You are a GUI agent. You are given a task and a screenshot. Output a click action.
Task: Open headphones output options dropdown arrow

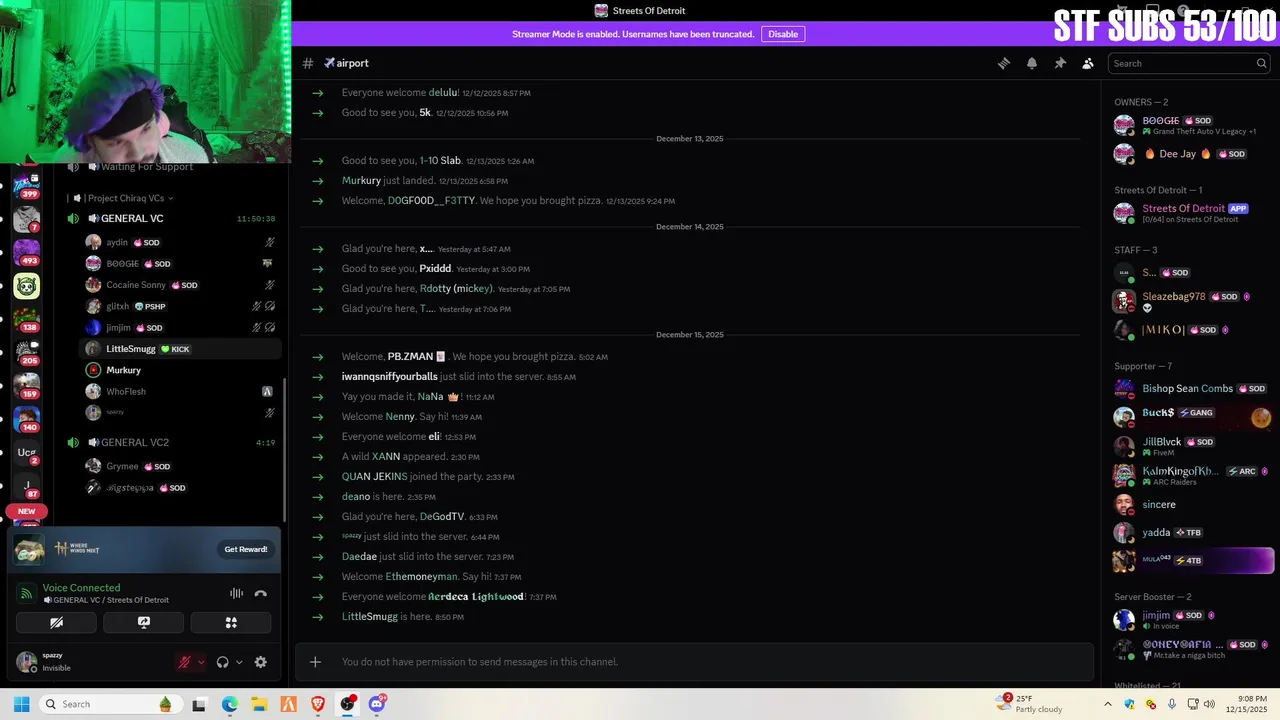[x=239, y=662]
